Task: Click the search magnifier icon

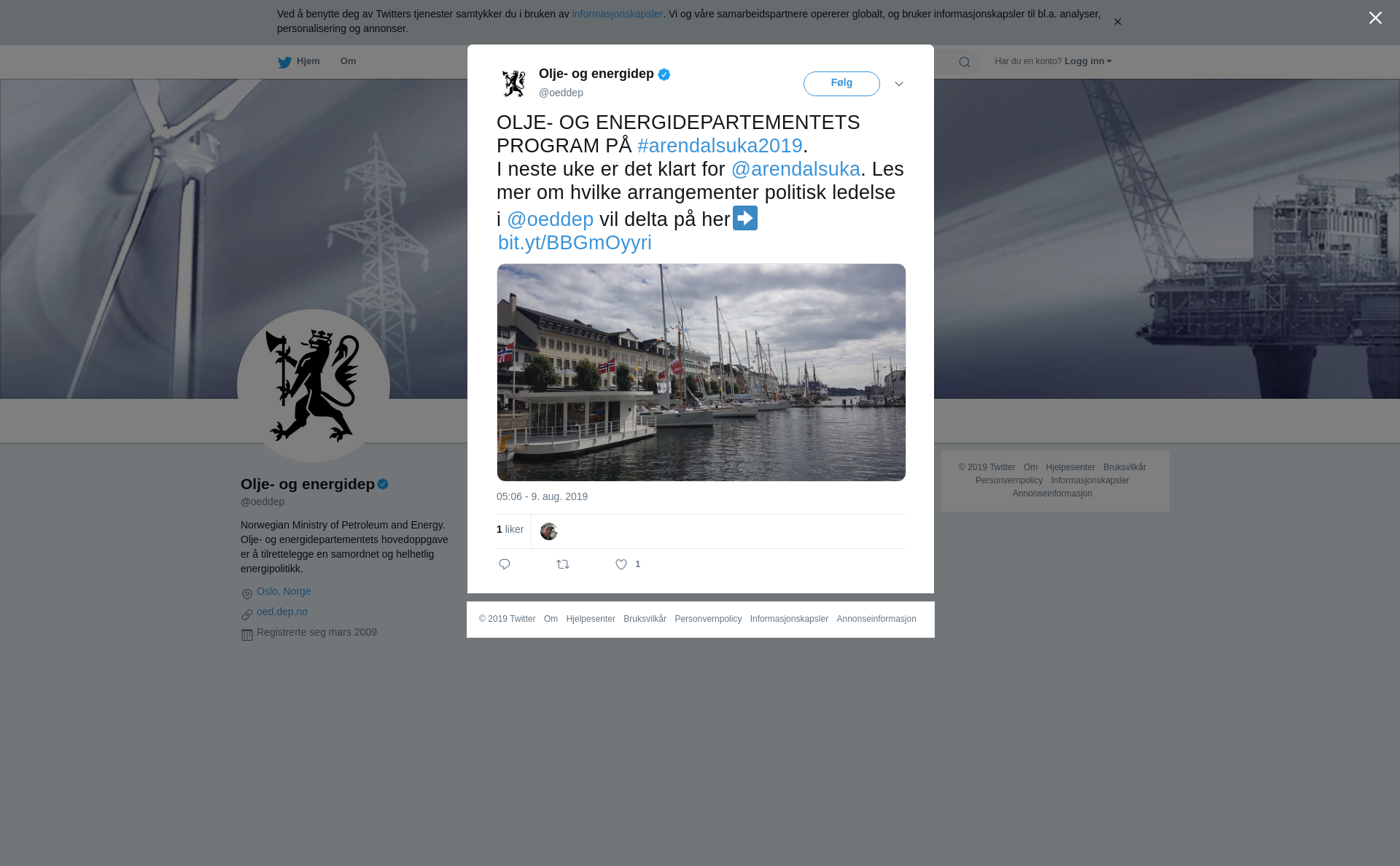Action: point(964,62)
